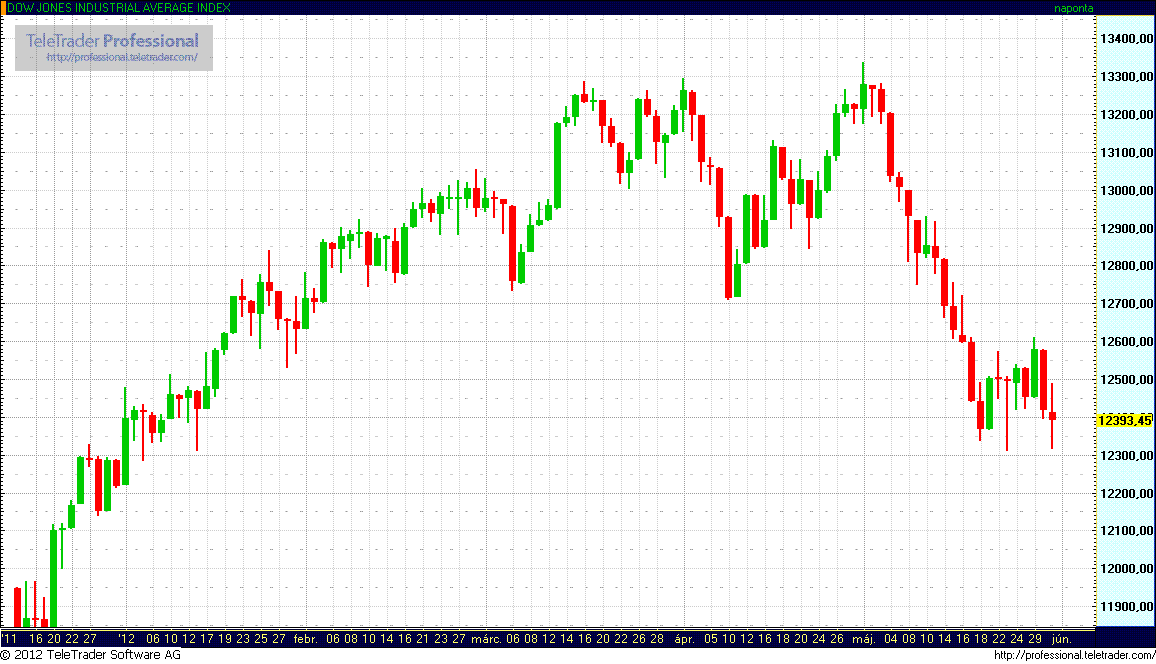The height and width of the screenshot is (664, 1156).
Task: Click the DOW JONES INDUSTRIAL AVERAGE INDEX title
Action: 119,7
